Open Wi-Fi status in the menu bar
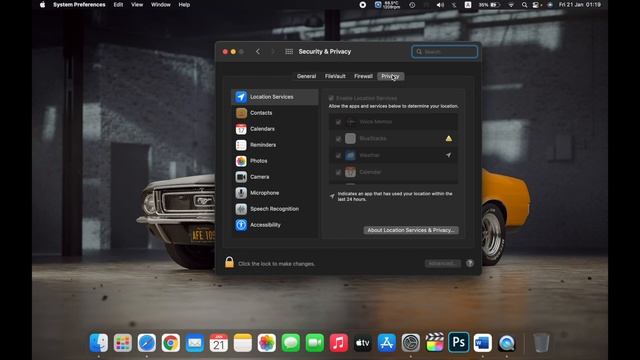This screenshot has height=360, width=640. (511, 5)
